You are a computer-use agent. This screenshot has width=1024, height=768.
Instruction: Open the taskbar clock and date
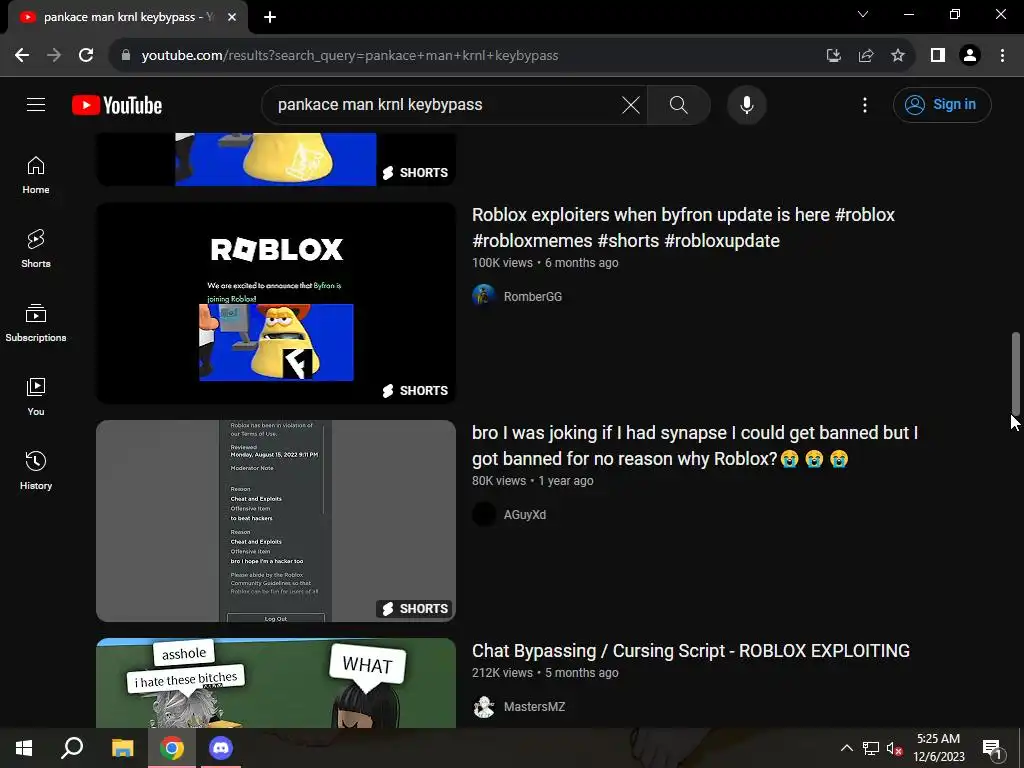click(x=938, y=748)
